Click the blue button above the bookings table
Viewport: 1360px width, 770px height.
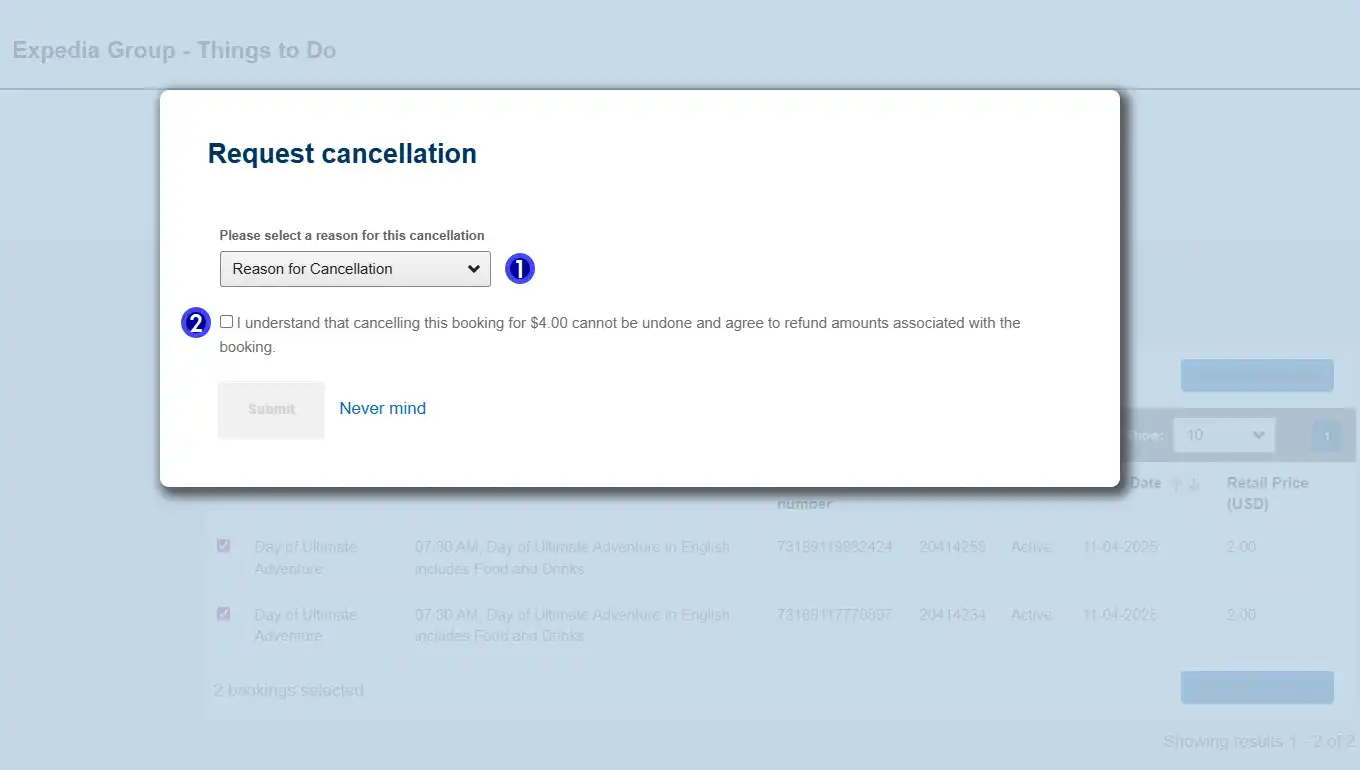click(x=1257, y=375)
